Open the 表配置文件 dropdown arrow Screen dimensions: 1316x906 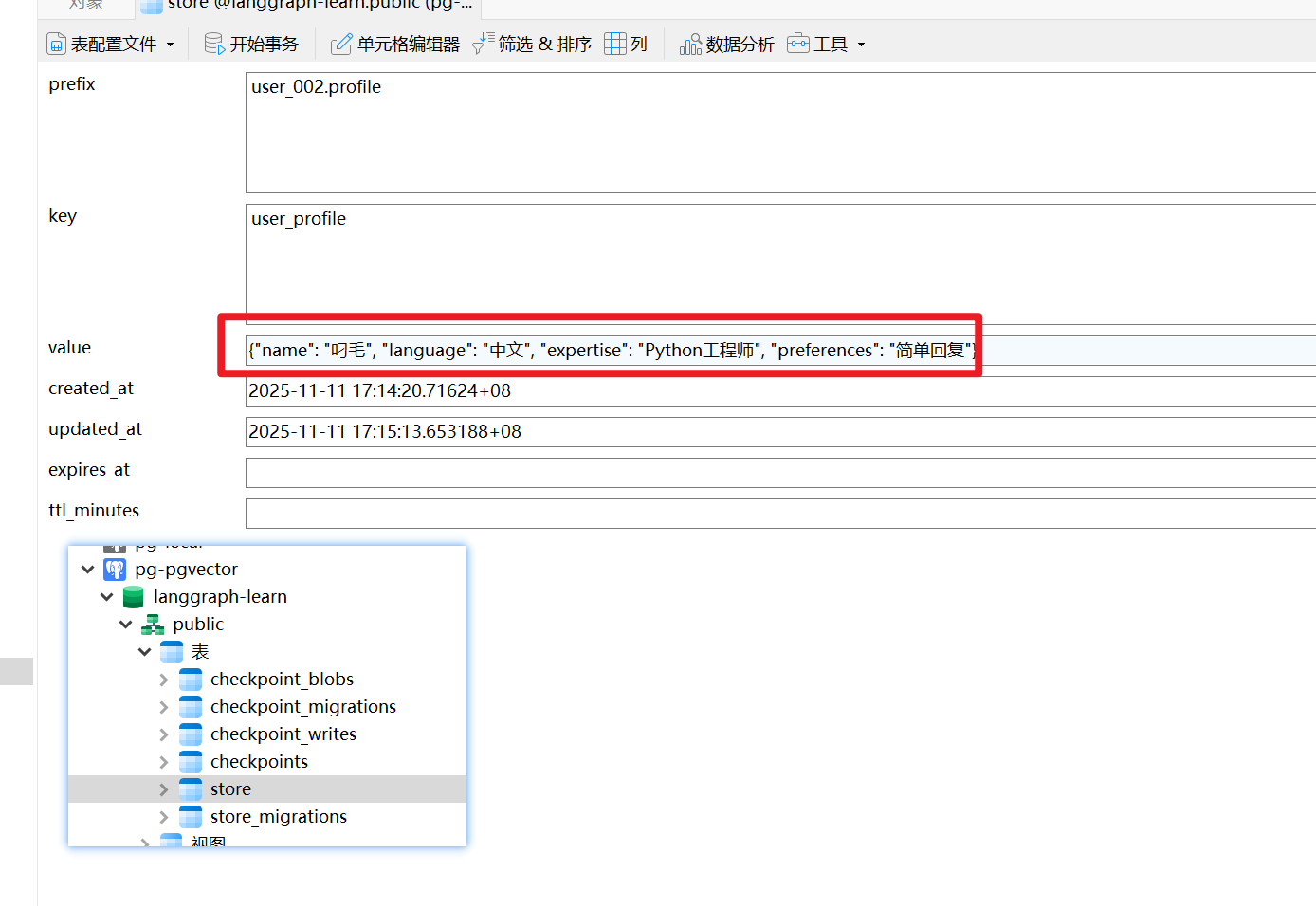pyautogui.click(x=171, y=45)
